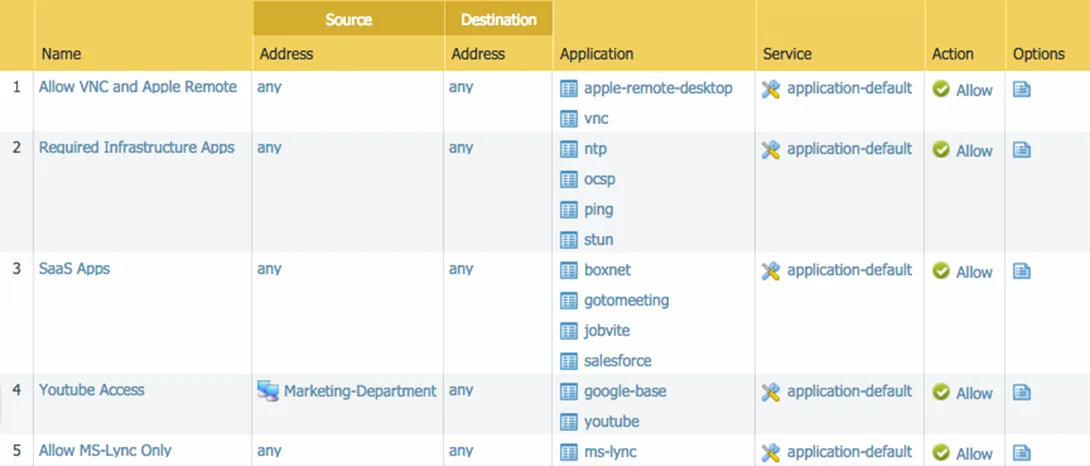Click the ping application name
Screen dimensions: 1090x466
(x=599, y=209)
